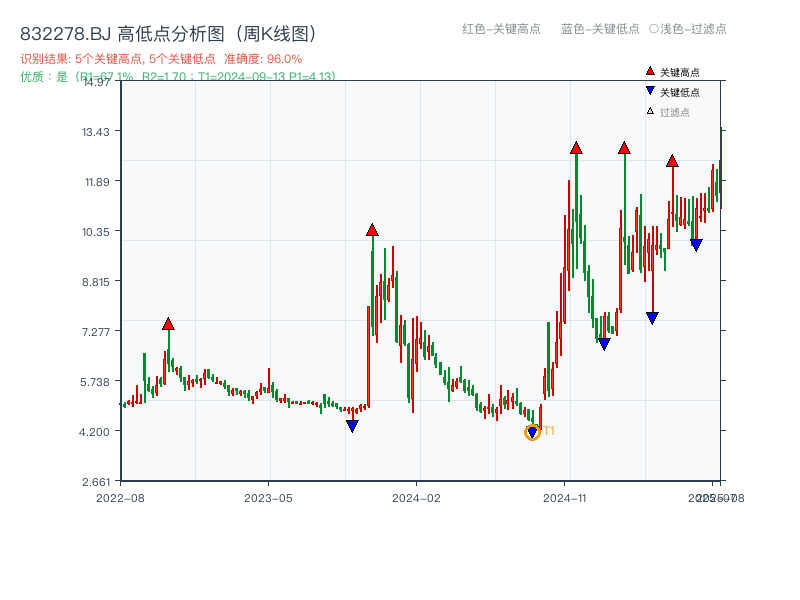Click the circled T1 marker on the chart
This screenshot has width=800, height=600.
click(x=532, y=431)
